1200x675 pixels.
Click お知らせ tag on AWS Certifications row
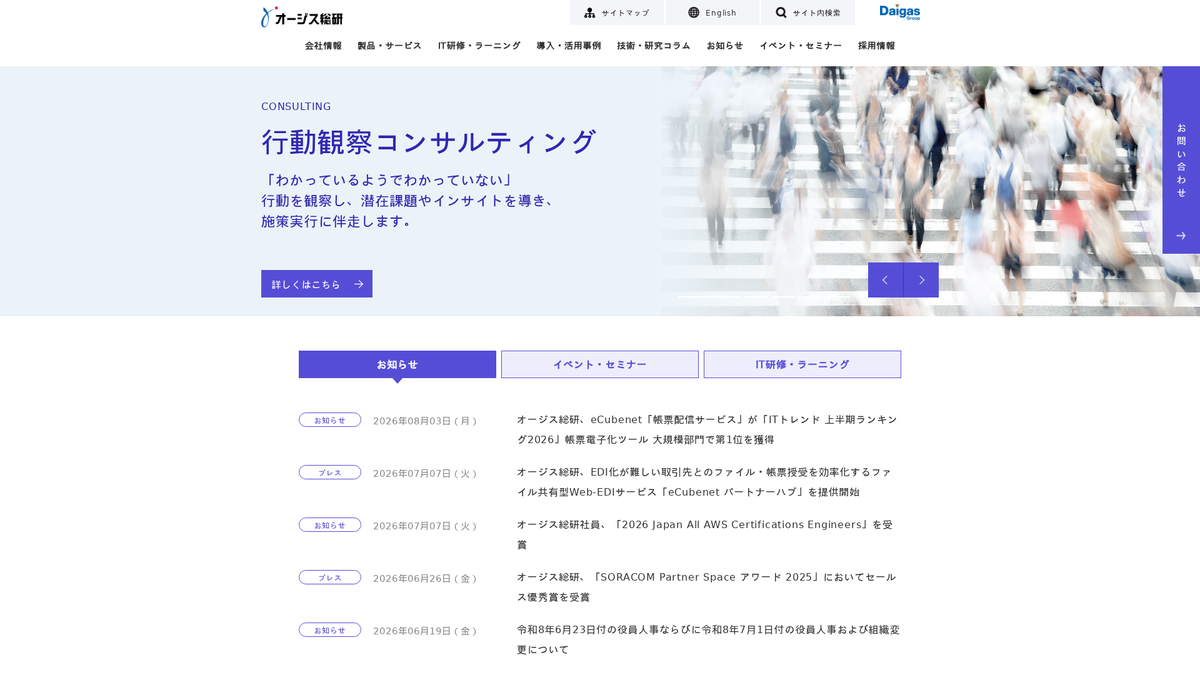pos(330,525)
